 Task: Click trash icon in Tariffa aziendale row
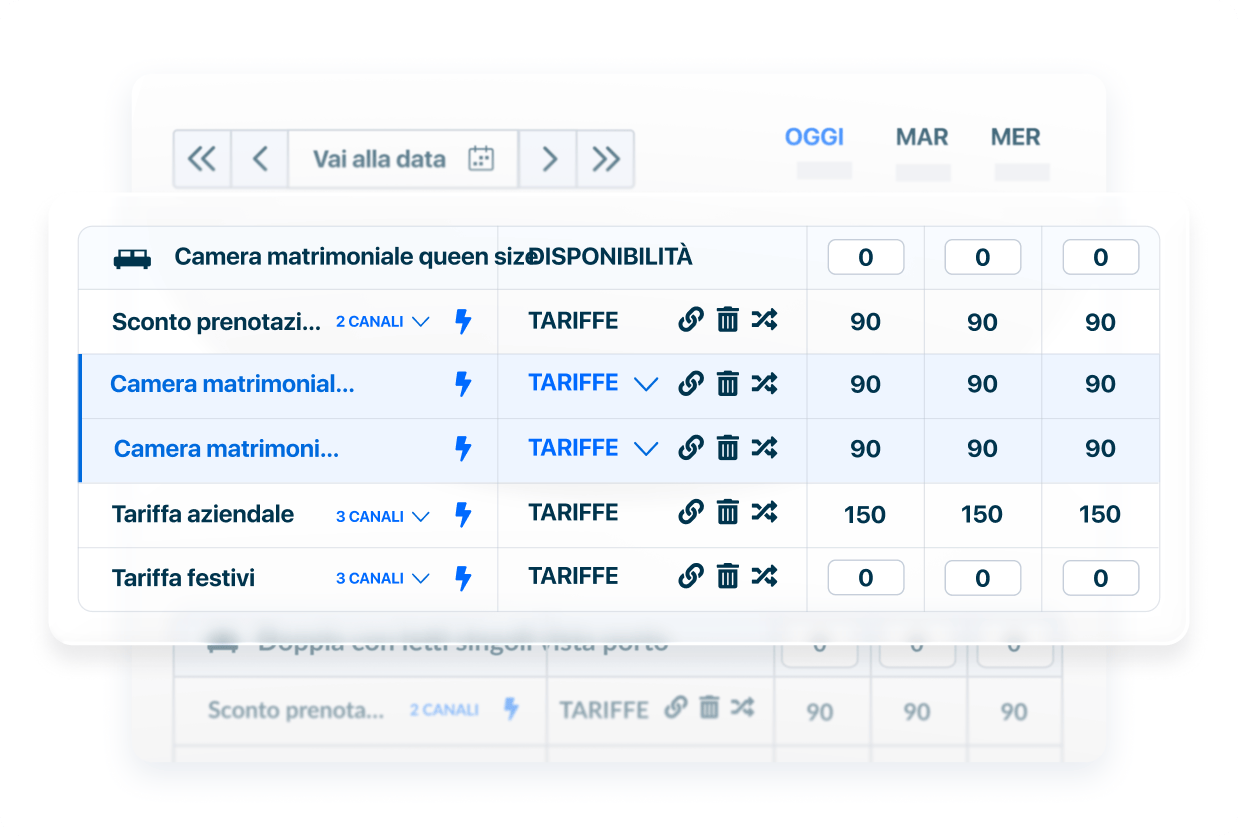point(728,513)
